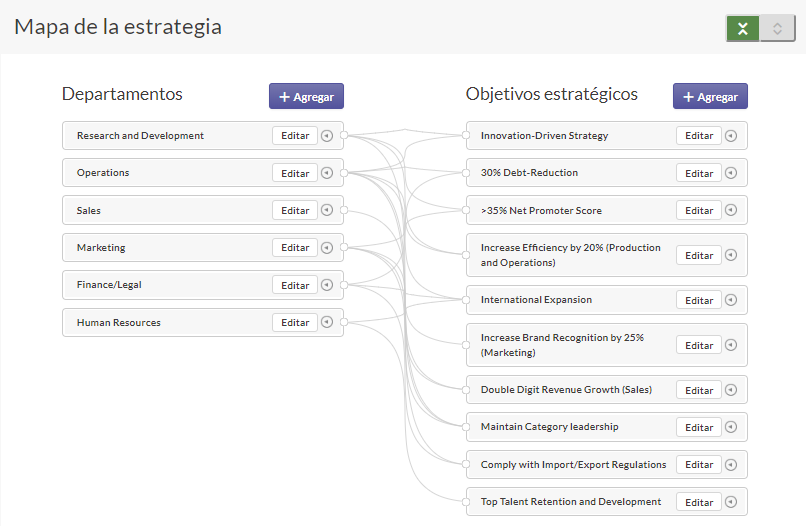Click the arrow icon on the Sales row

pyautogui.click(x=327, y=211)
